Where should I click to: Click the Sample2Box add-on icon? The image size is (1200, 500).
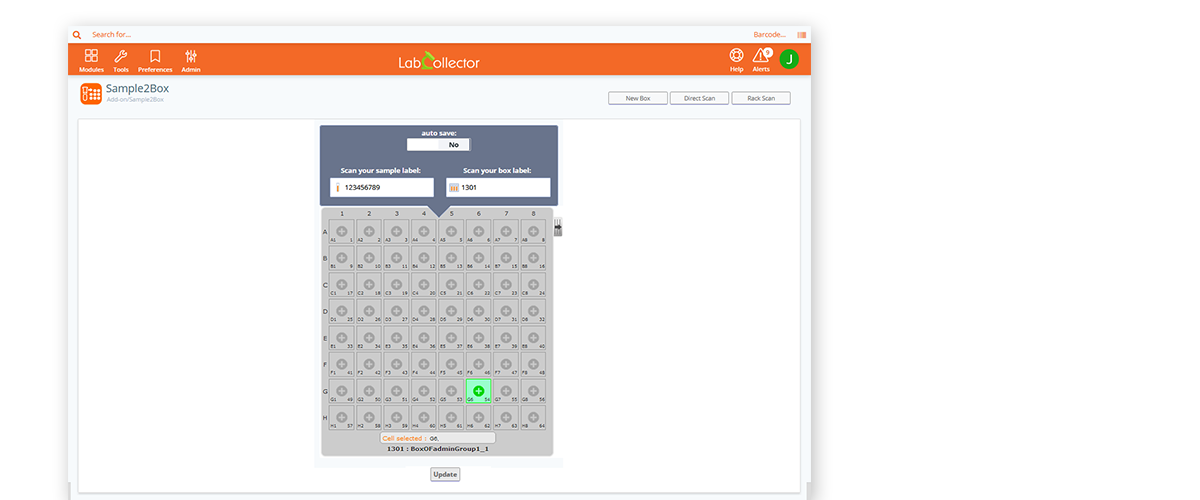click(91, 93)
